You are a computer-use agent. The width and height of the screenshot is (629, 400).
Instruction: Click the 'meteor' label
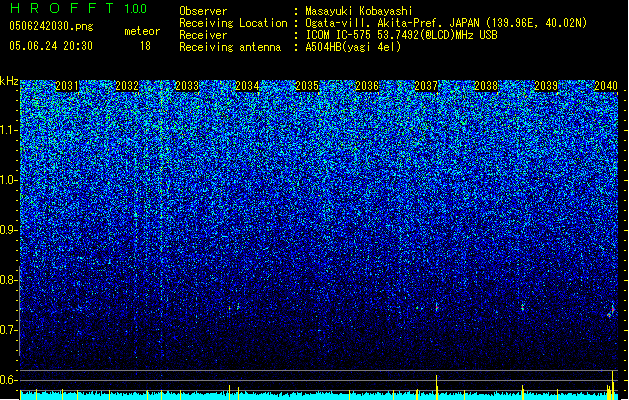coord(142,31)
